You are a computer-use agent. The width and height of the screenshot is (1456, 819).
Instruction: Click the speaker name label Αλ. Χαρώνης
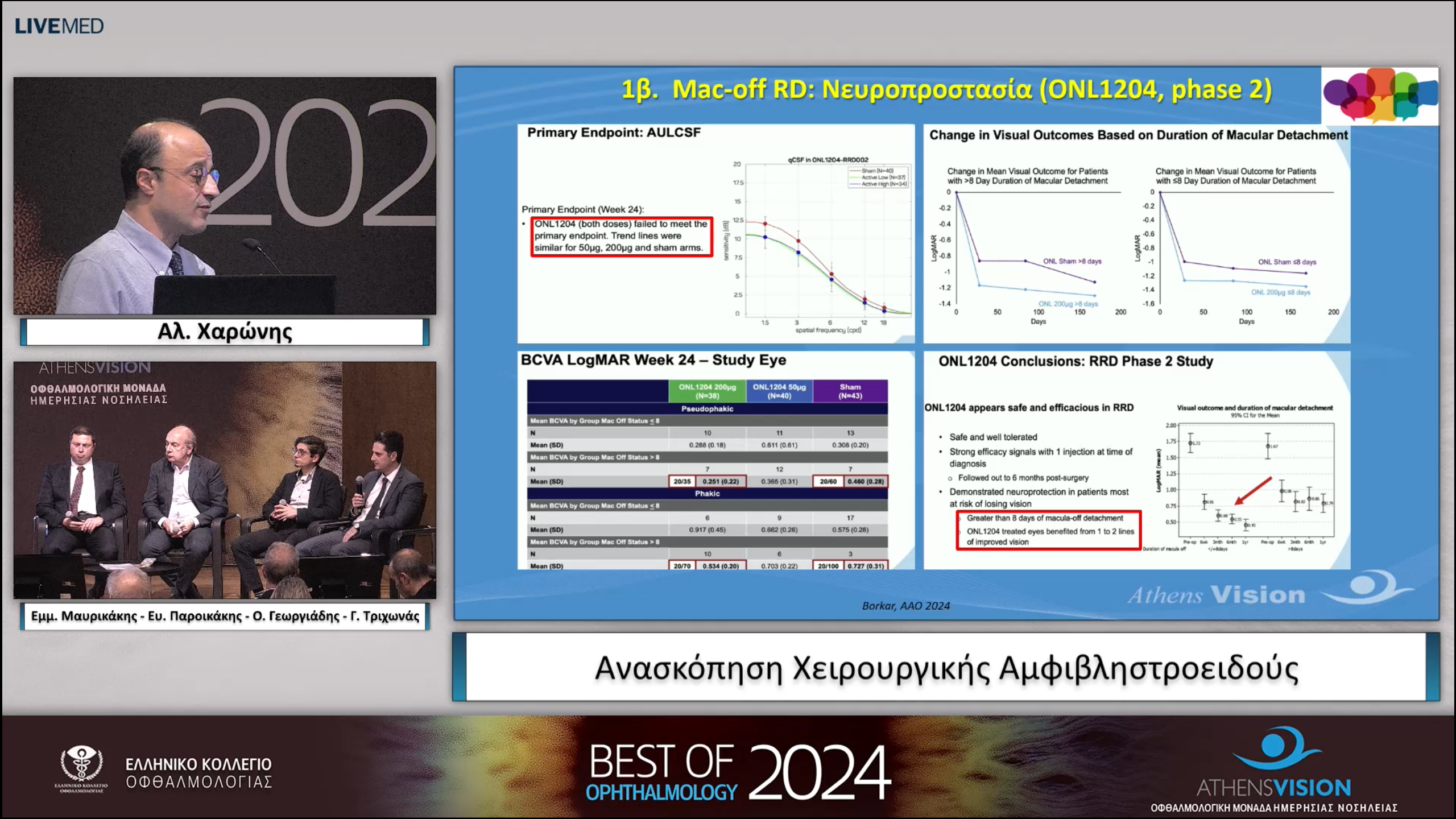(x=225, y=332)
